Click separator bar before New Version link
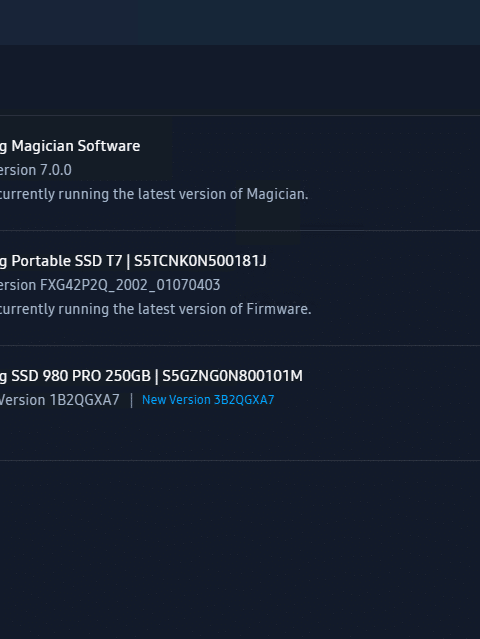 pos(131,400)
